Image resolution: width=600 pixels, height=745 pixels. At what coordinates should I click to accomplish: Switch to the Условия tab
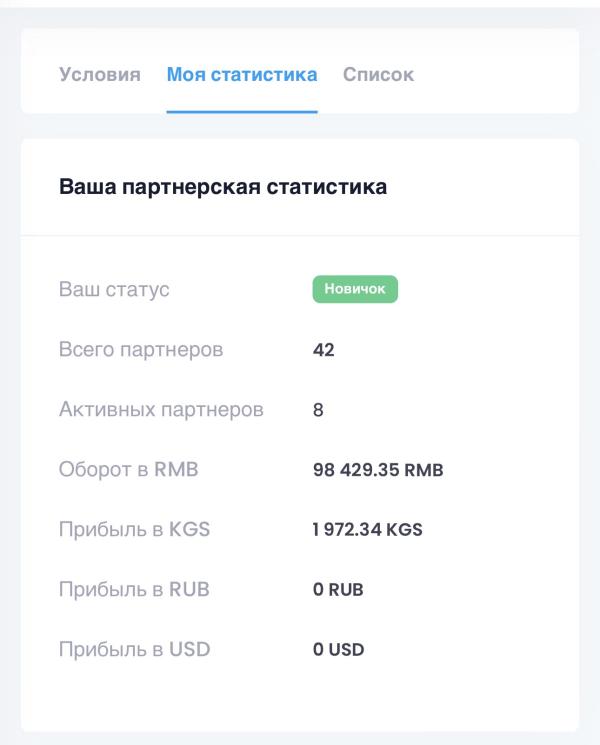100,75
